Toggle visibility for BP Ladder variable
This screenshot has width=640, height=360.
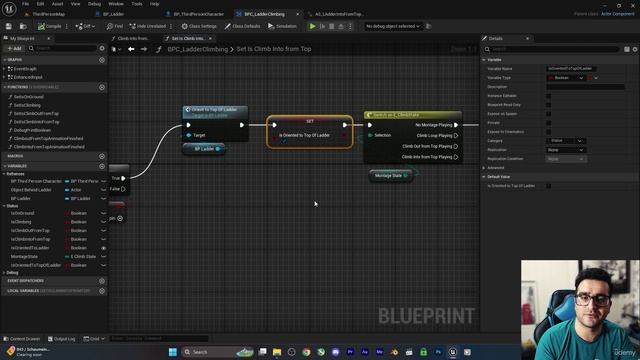click(x=103, y=199)
